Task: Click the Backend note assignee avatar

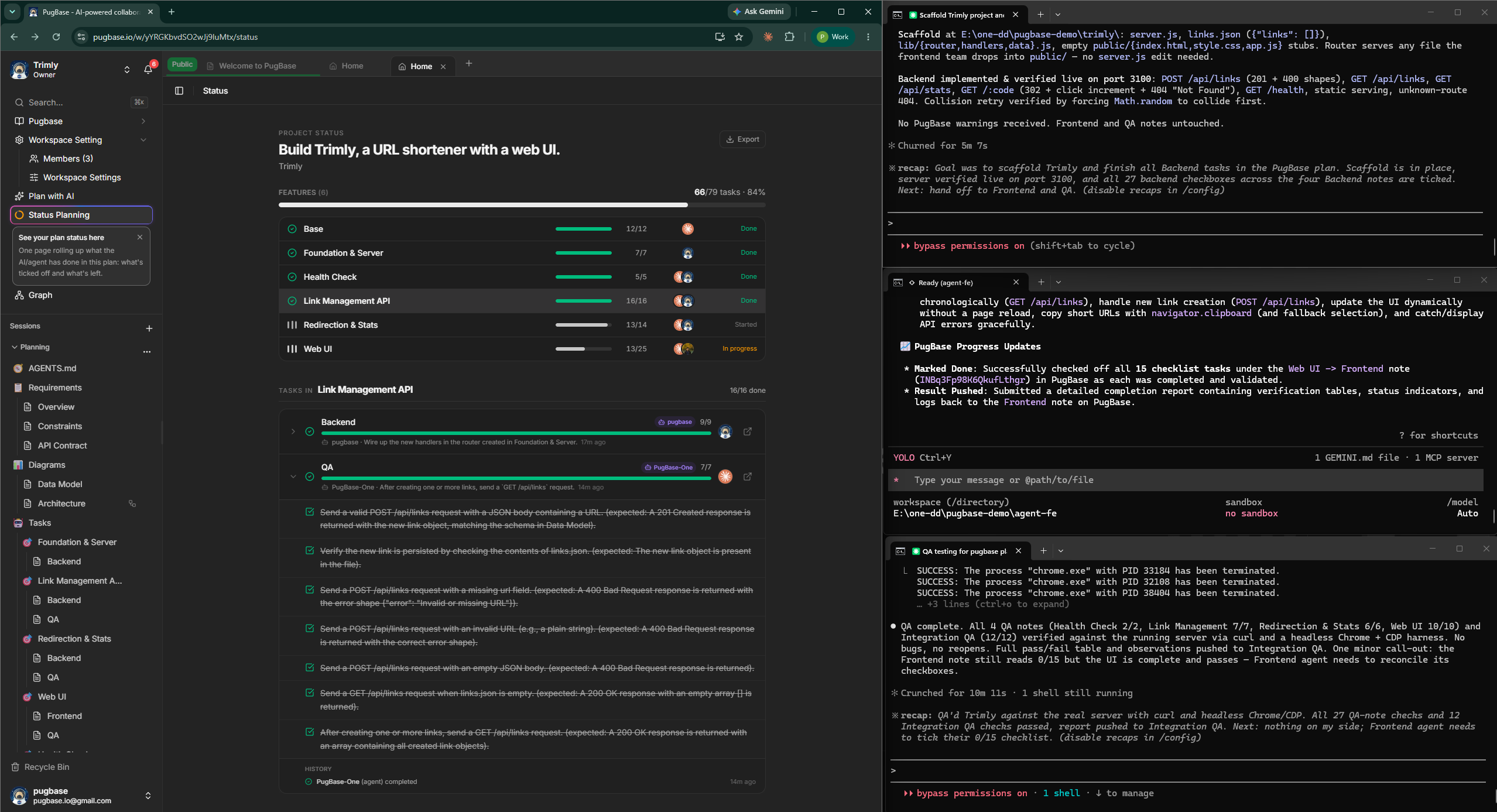Action: coord(725,431)
